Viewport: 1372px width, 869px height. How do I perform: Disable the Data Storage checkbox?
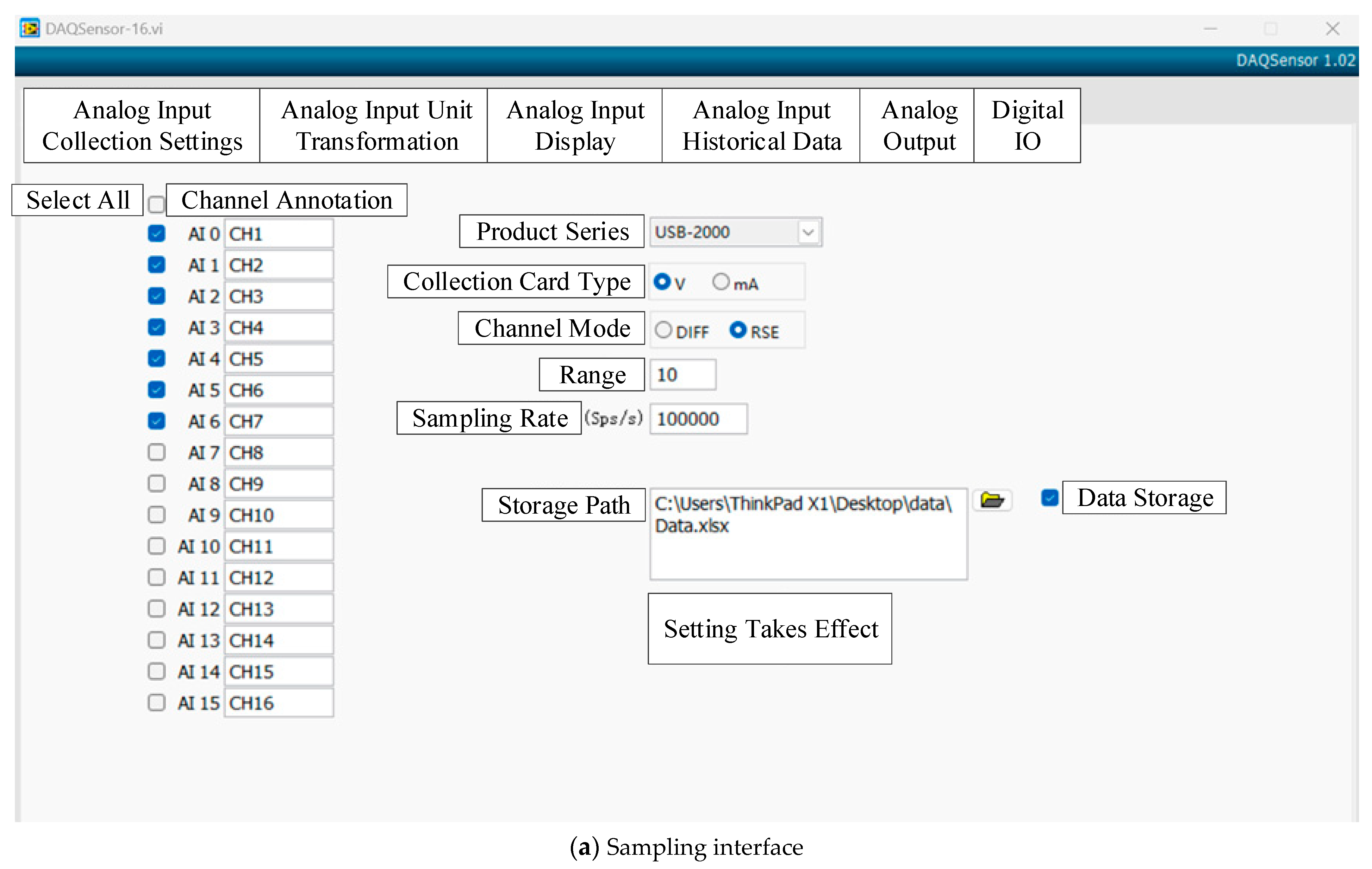[1049, 497]
